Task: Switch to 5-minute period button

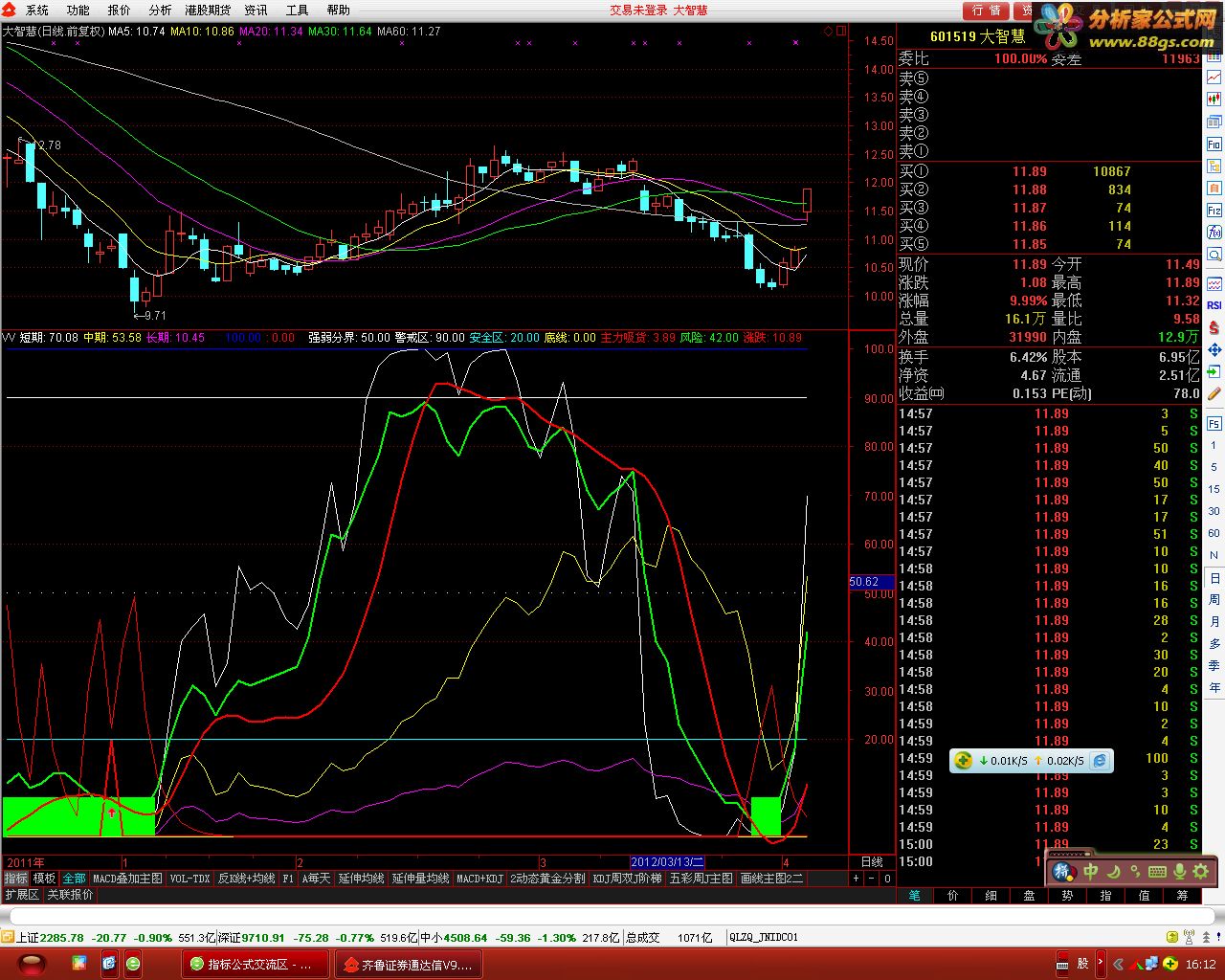Action: 1214,470
